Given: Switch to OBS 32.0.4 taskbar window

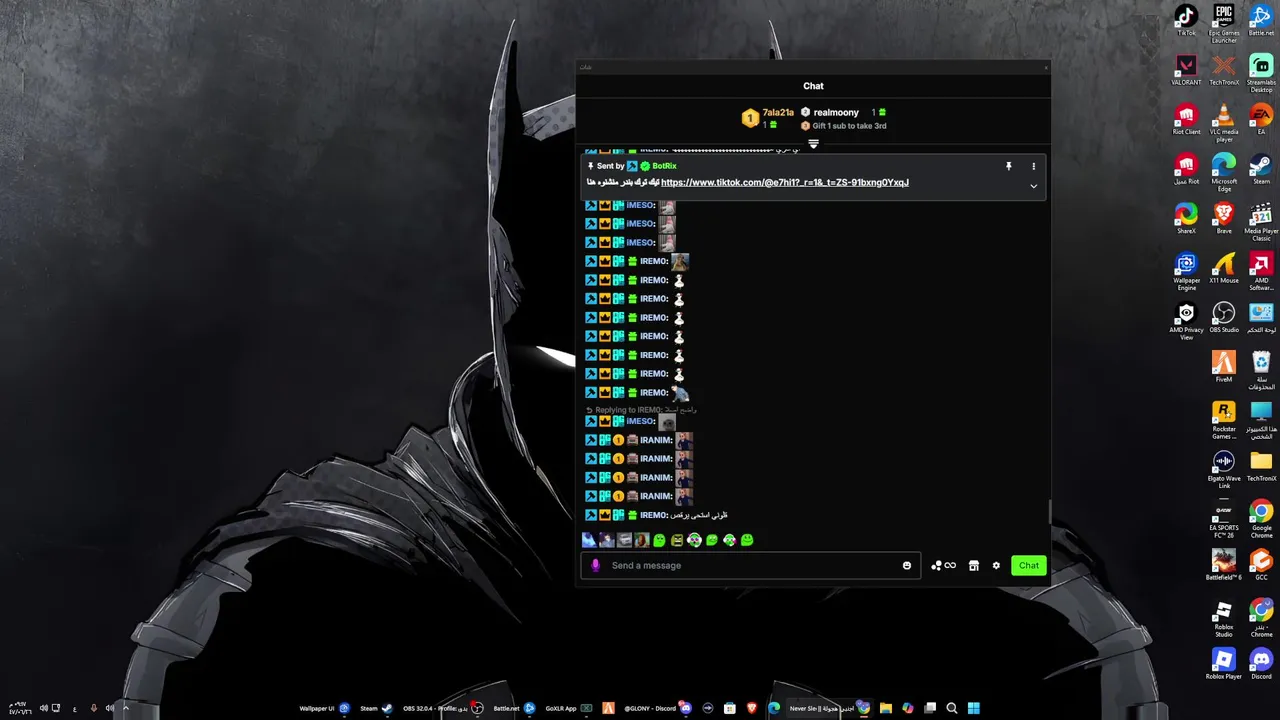Looking at the screenshot, I should (x=443, y=708).
